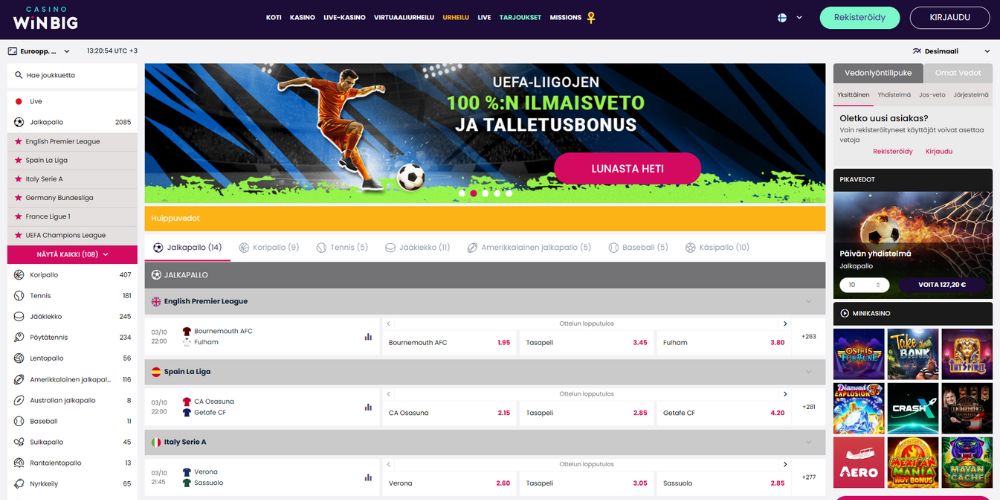
Task: Go to the last banner slide dot
Action: (x=509, y=193)
